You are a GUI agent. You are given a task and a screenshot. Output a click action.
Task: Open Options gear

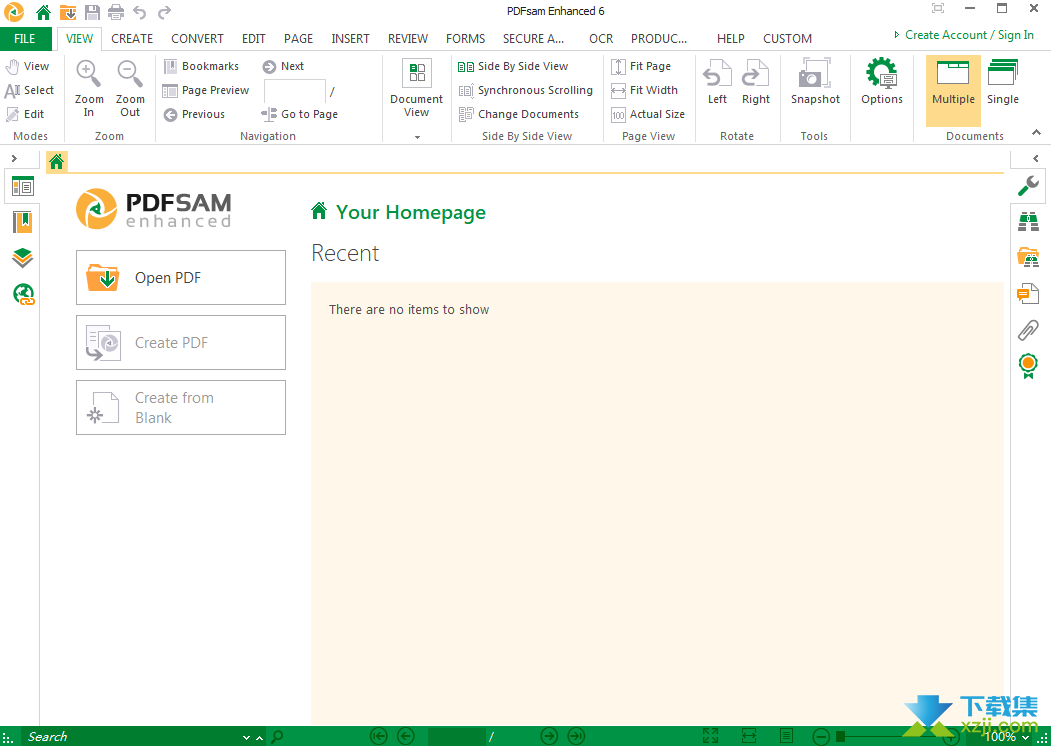(881, 82)
